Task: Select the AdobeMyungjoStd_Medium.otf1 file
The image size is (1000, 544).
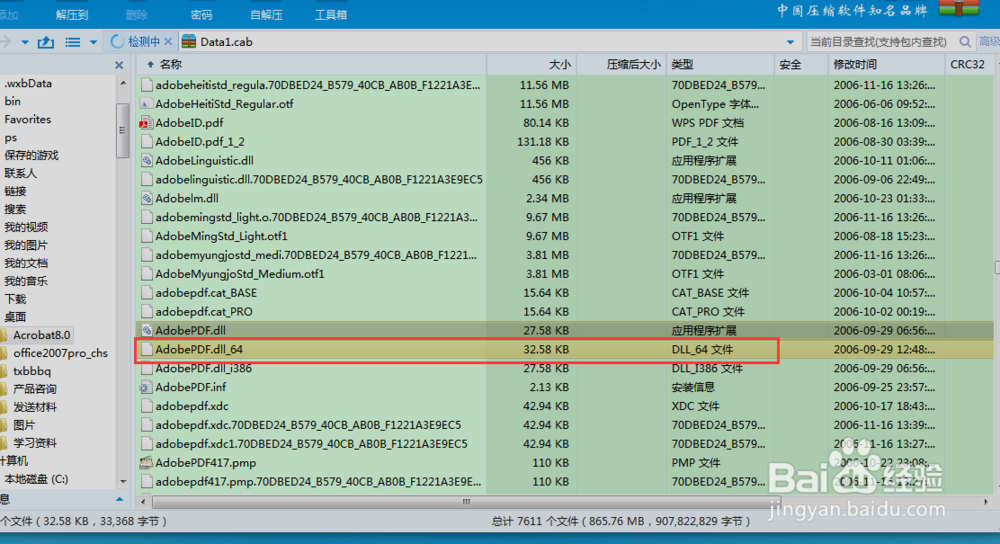Action: point(240,274)
